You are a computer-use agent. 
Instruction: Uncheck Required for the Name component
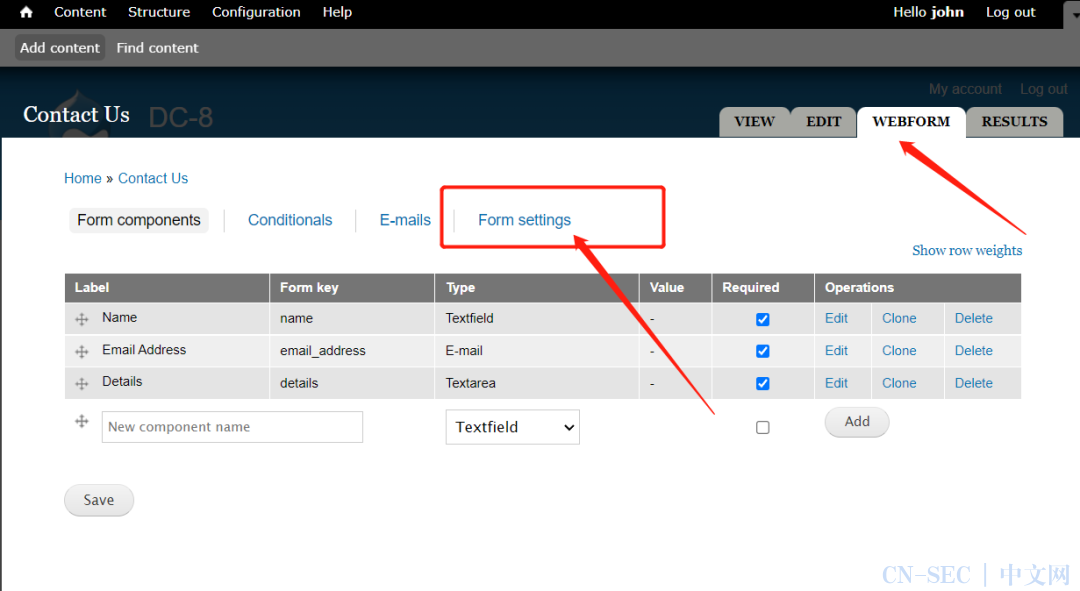[762, 319]
